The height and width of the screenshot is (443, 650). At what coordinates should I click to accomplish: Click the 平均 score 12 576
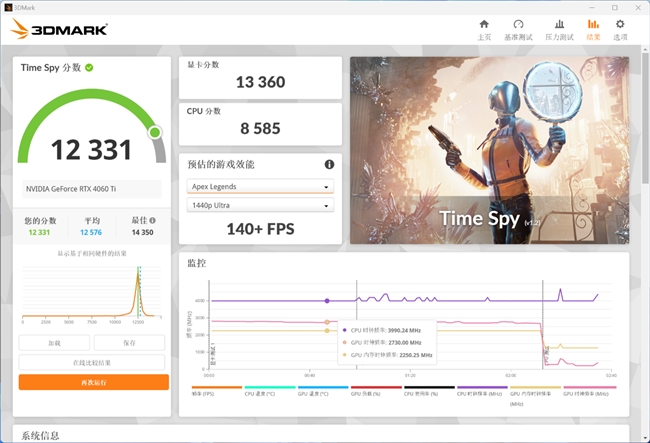coord(91,232)
